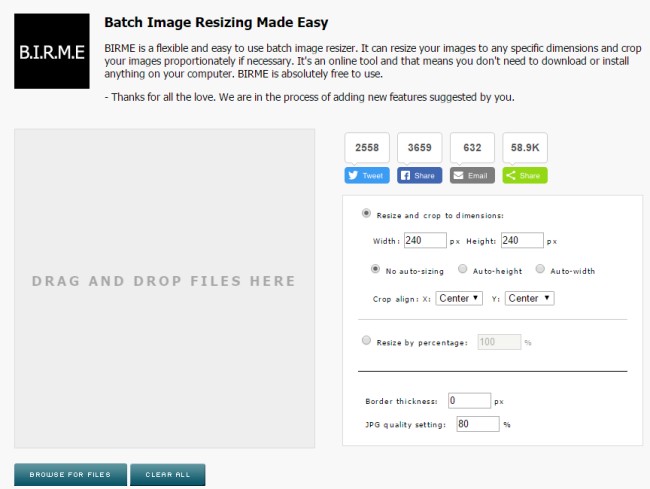
Task: Open the 58.9K share count bubble
Action: pos(525,148)
